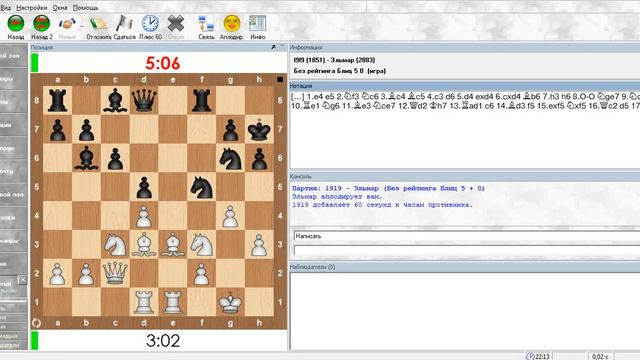Click the black knight on f5
Viewport: 640px width, 360px height.
202,187
